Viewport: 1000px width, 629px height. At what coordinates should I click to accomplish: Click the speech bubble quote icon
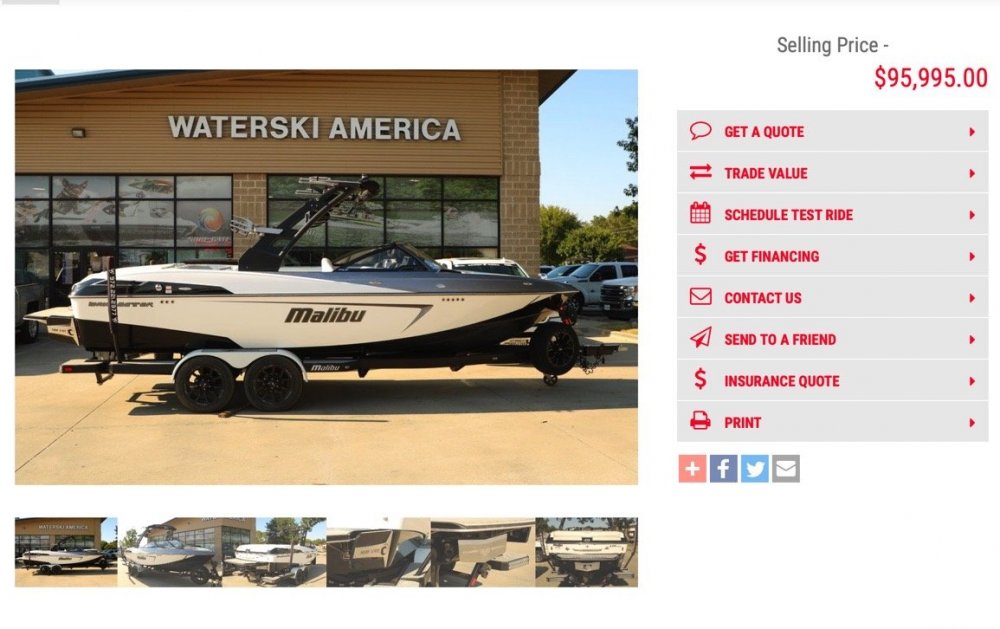[x=700, y=131]
